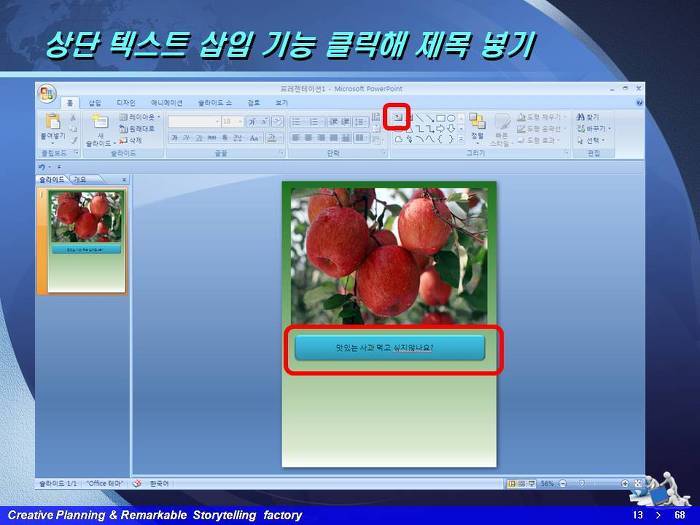Select the down block arrow shape
This screenshot has width=700, height=525.
(451, 129)
